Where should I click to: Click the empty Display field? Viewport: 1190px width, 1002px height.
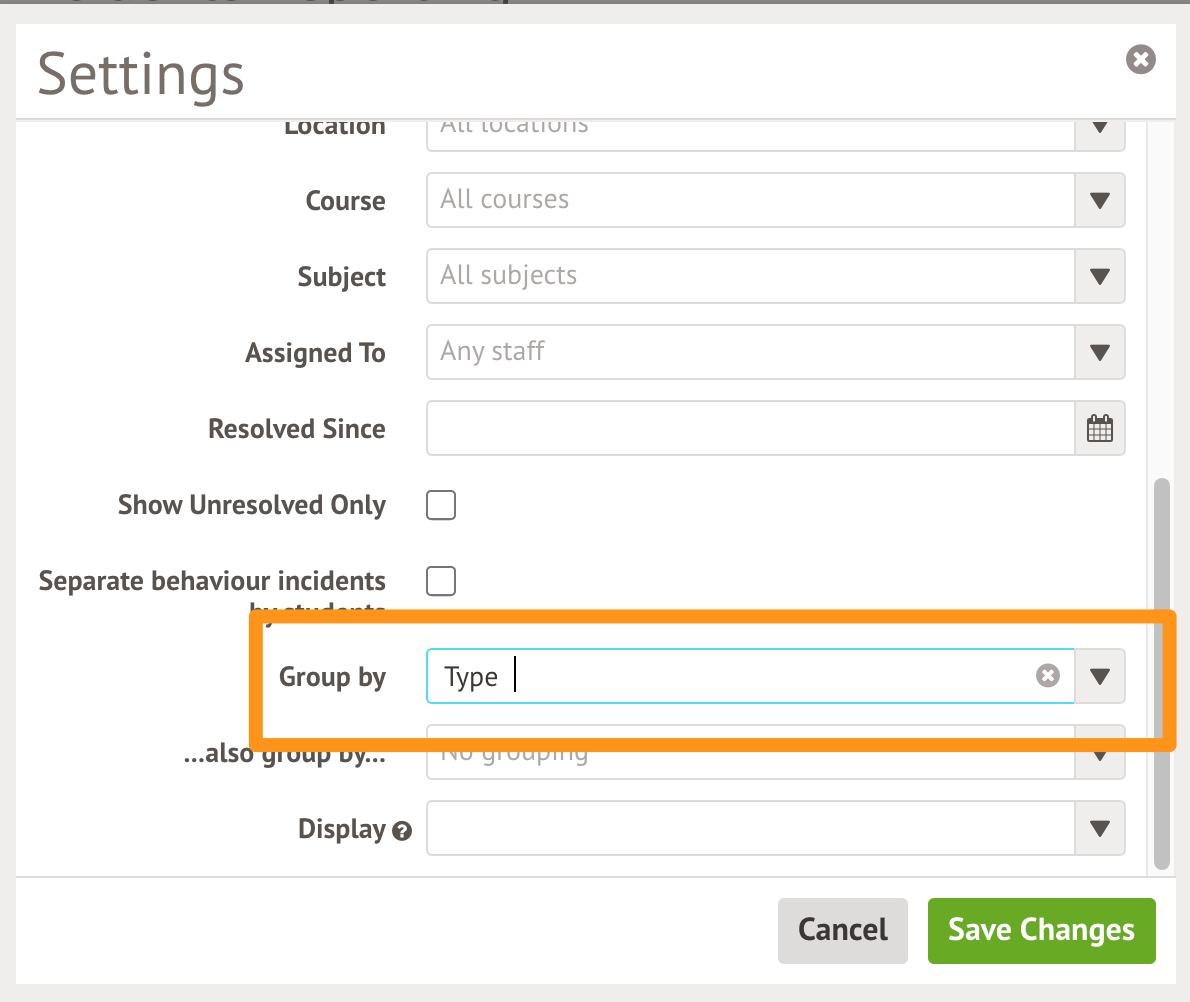click(750, 829)
